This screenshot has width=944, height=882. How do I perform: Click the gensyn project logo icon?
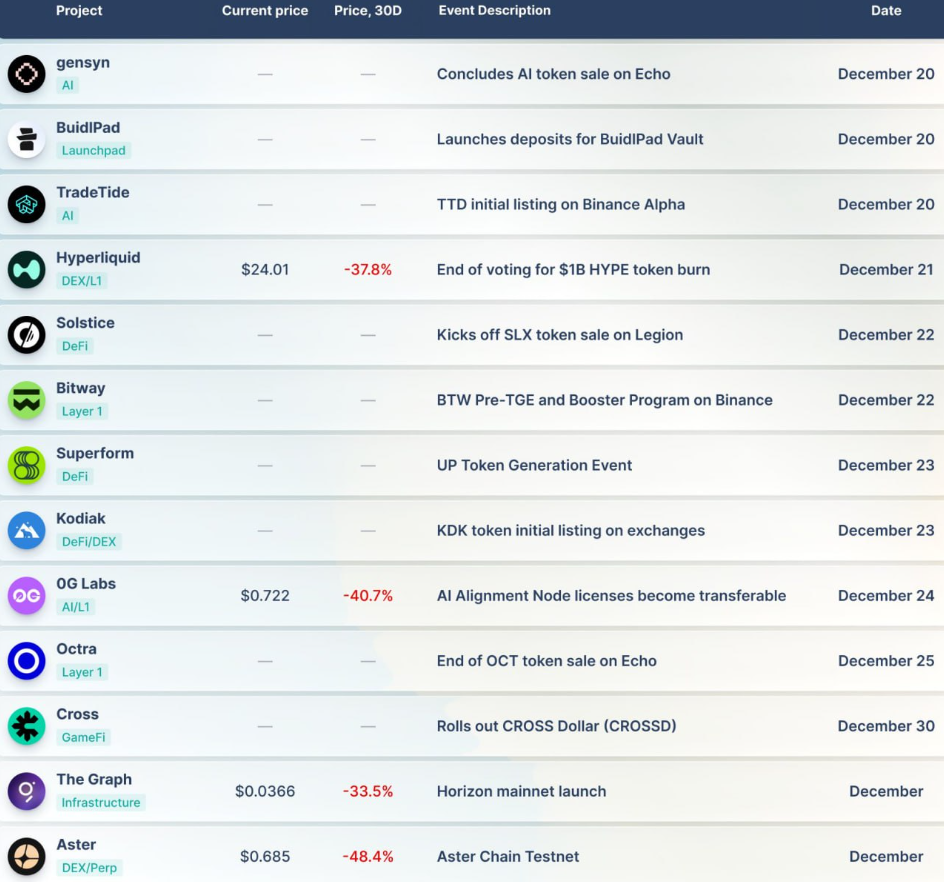coord(27,74)
